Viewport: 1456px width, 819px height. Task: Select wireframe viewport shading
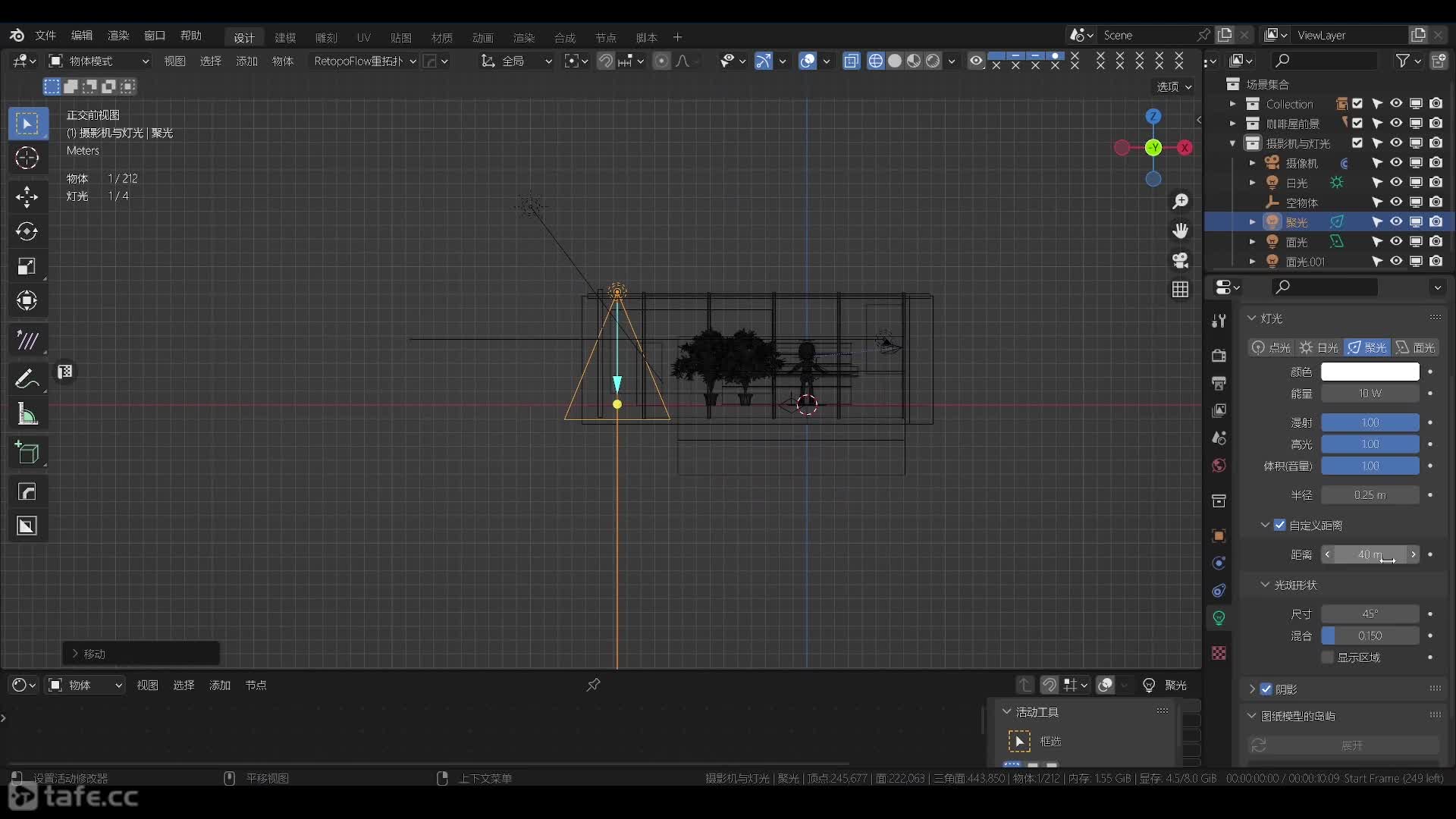pyautogui.click(x=876, y=61)
